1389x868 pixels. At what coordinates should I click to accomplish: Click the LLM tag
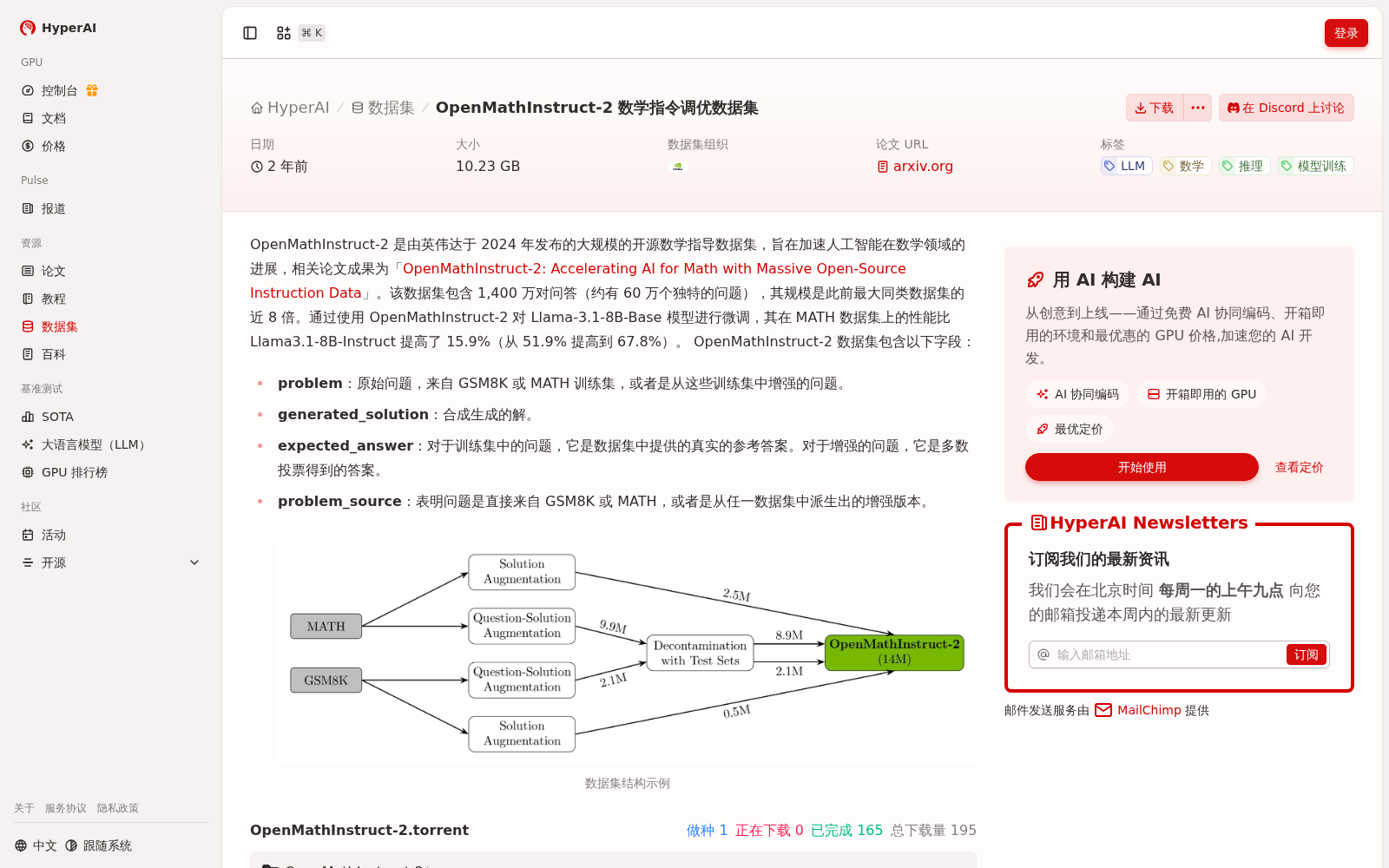1126,166
